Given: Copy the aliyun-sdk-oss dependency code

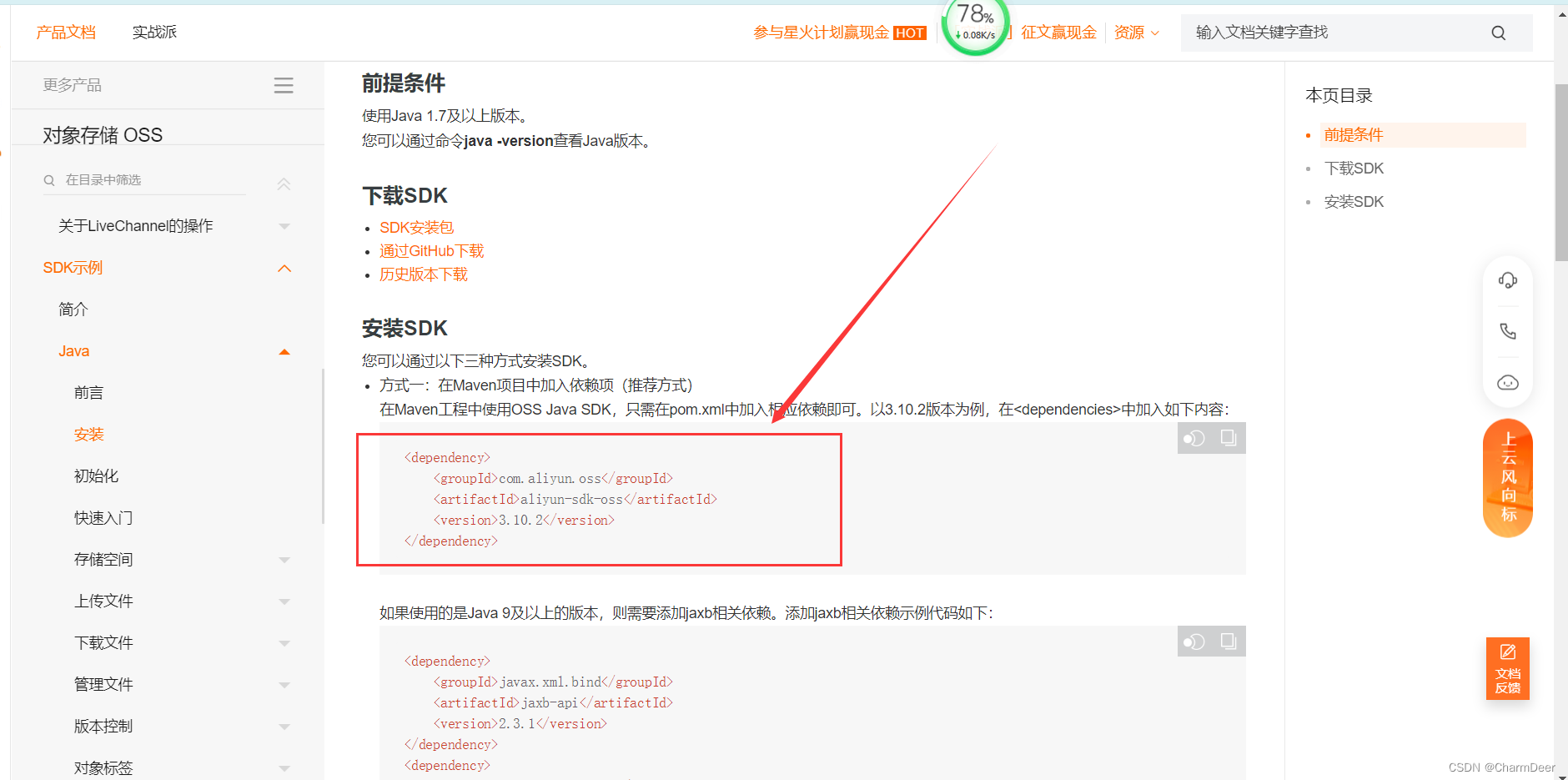Looking at the screenshot, I should click(x=1229, y=438).
